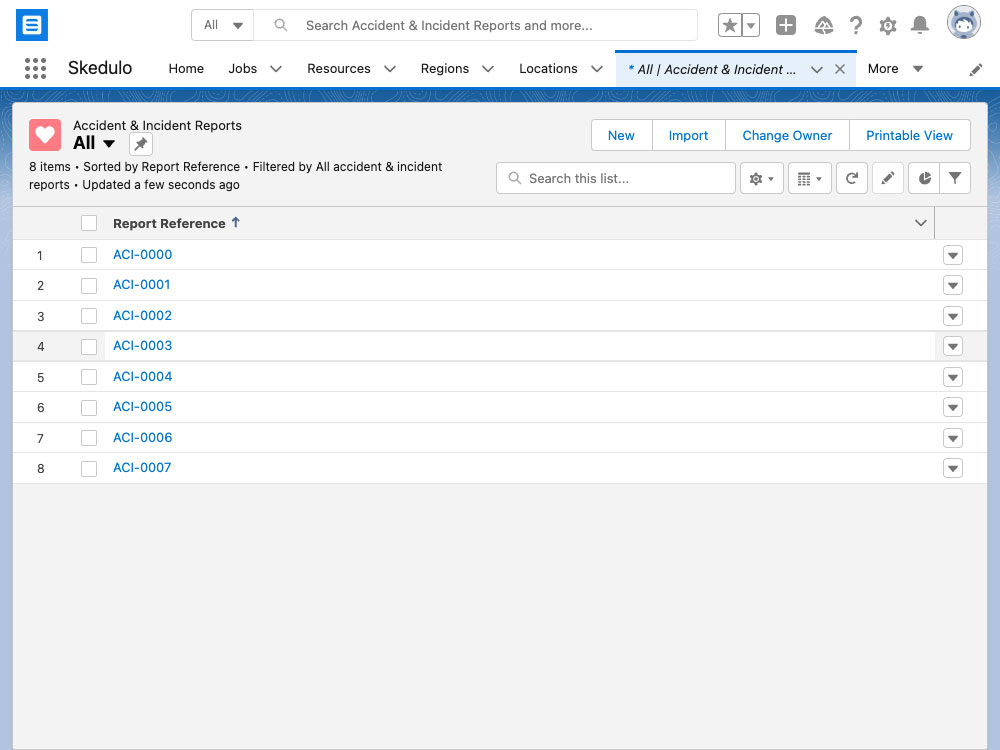Open the Help question mark icon
Image resolution: width=1000 pixels, height=750 pixels.
click(x=856, y=26)
